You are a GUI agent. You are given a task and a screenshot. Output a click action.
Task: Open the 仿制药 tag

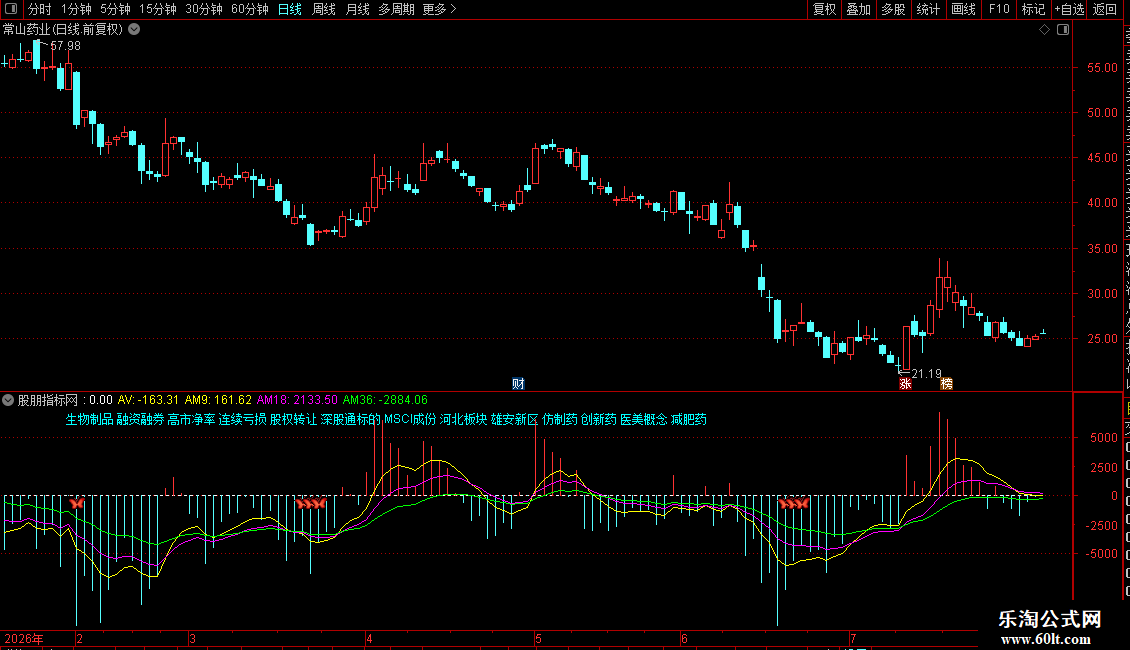(560, 419)
